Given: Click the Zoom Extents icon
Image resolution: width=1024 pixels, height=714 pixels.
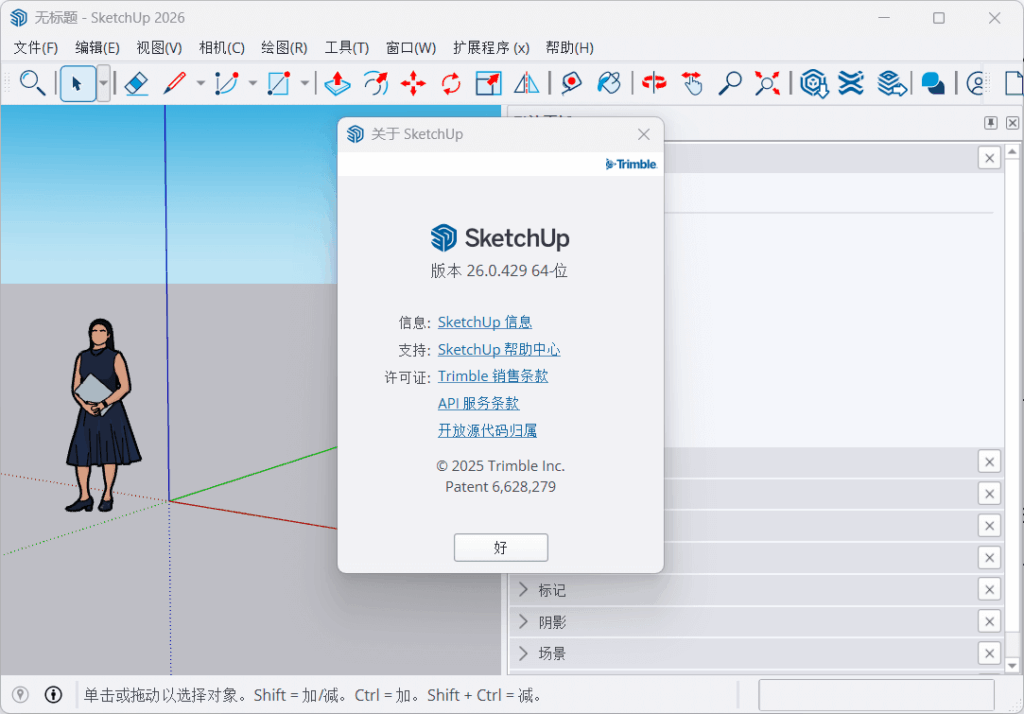Looking at the screenshot, I should [x=766, y=84].
